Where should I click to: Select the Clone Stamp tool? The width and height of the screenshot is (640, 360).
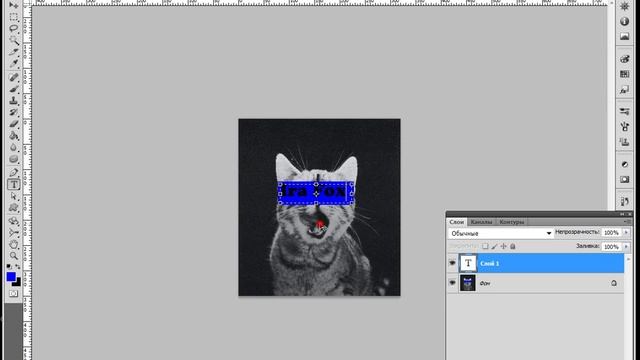13,100
